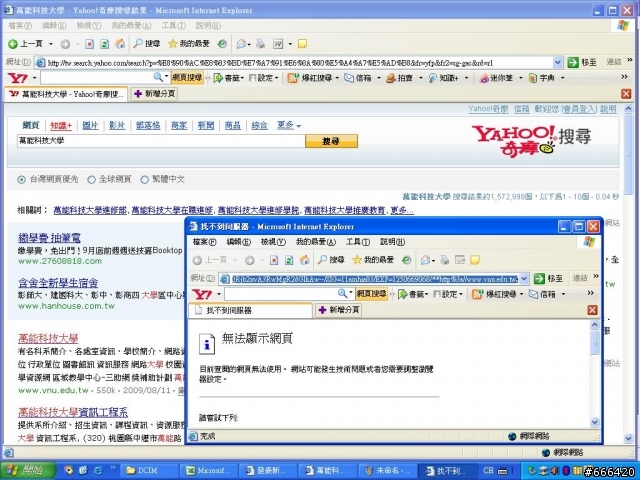Open 檢視 menu in error window
640x480 pixels.
273,242
